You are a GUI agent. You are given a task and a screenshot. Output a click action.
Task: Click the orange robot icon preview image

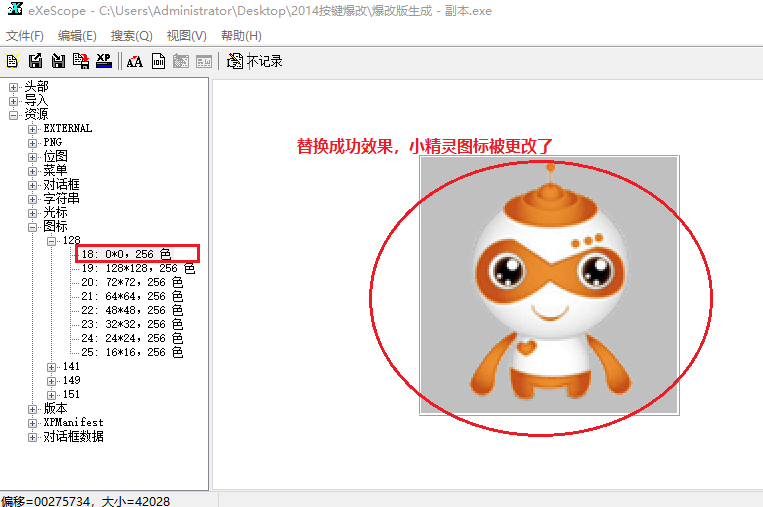point(548,285)
